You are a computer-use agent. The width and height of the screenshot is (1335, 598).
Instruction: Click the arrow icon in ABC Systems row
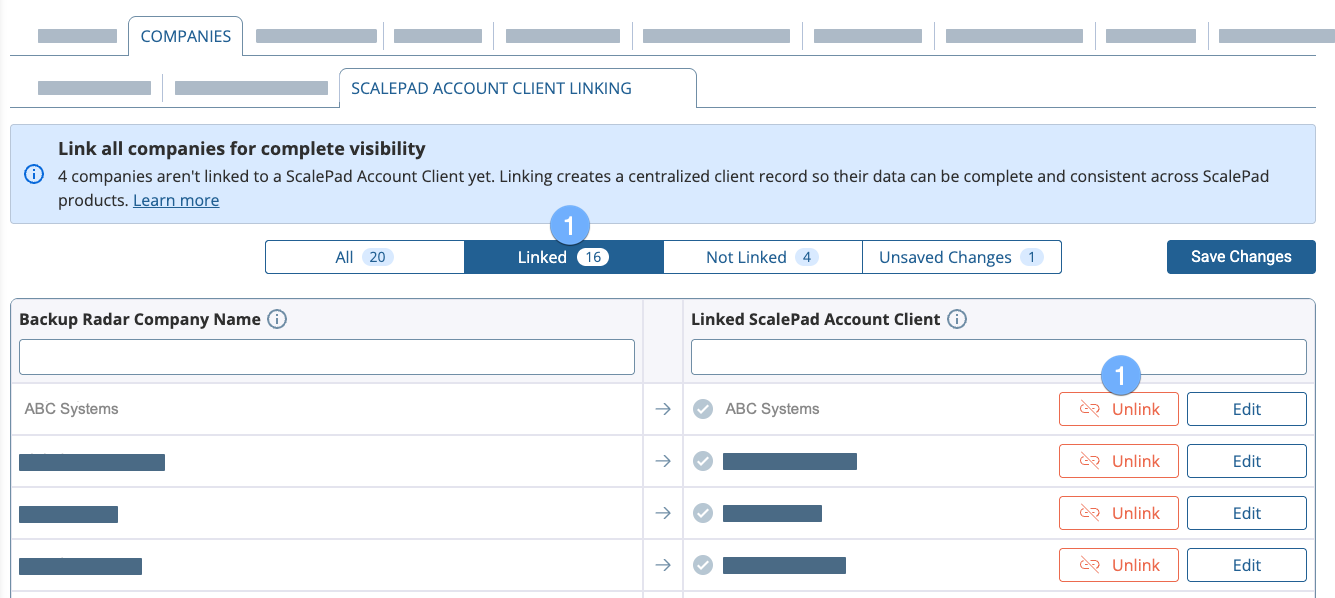pos(662,409)
